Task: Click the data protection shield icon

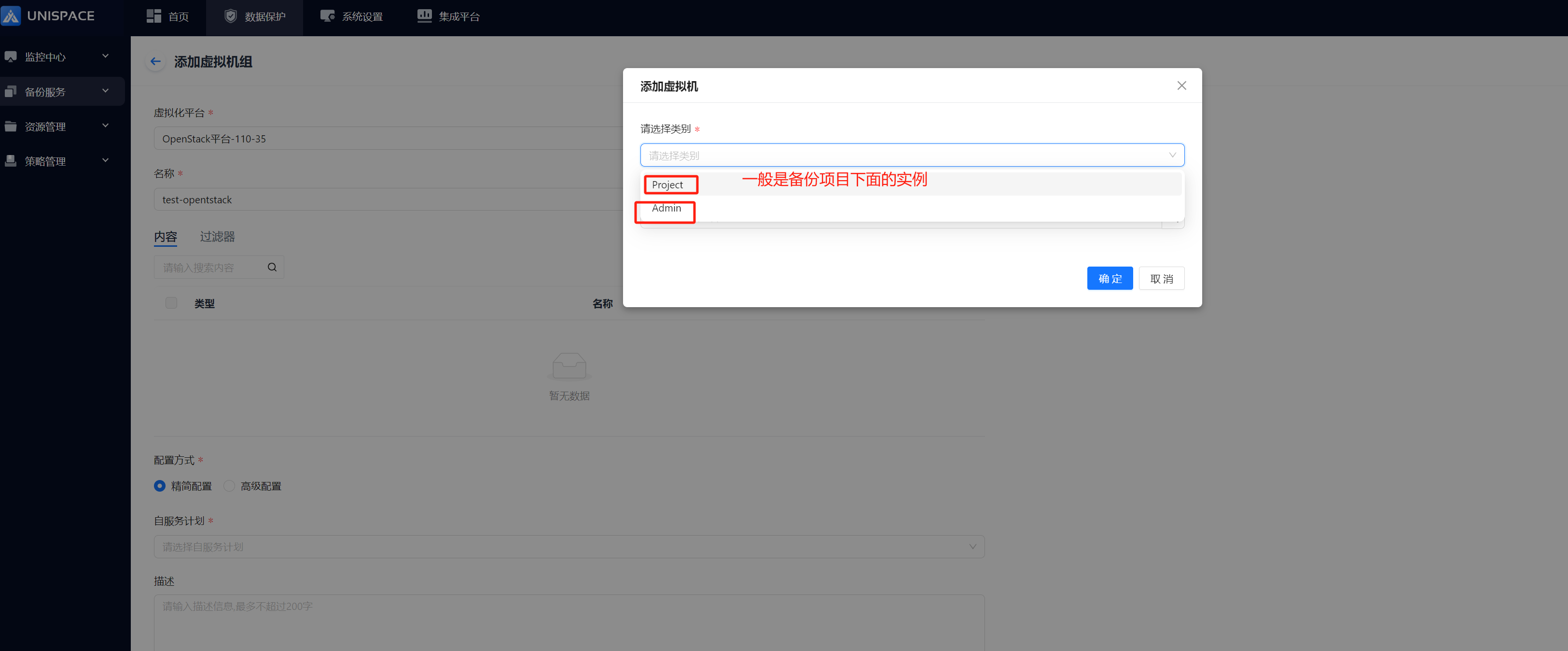Action: click(230, 16)
